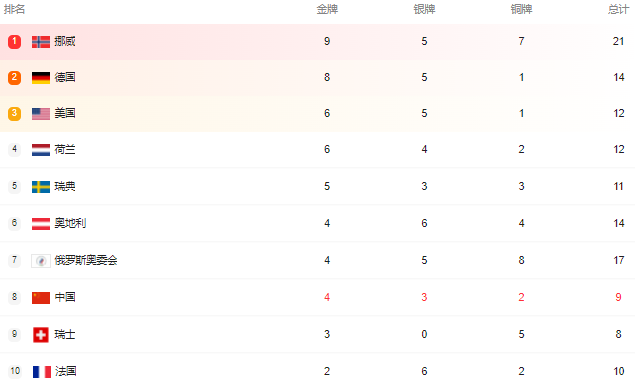Click the Netherlands flag icon

tap(41, 150)
